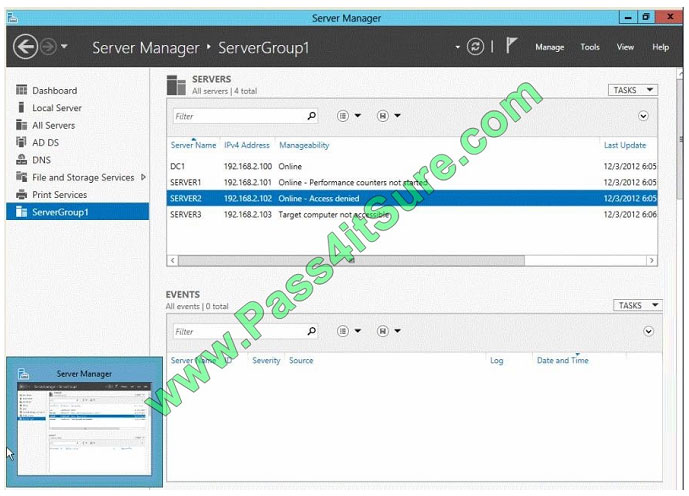The height and width of the screenshot is (496, 689).
Task: Sort by IPv4 Address column
Action: pyautogui.click(x=247, y=145)
